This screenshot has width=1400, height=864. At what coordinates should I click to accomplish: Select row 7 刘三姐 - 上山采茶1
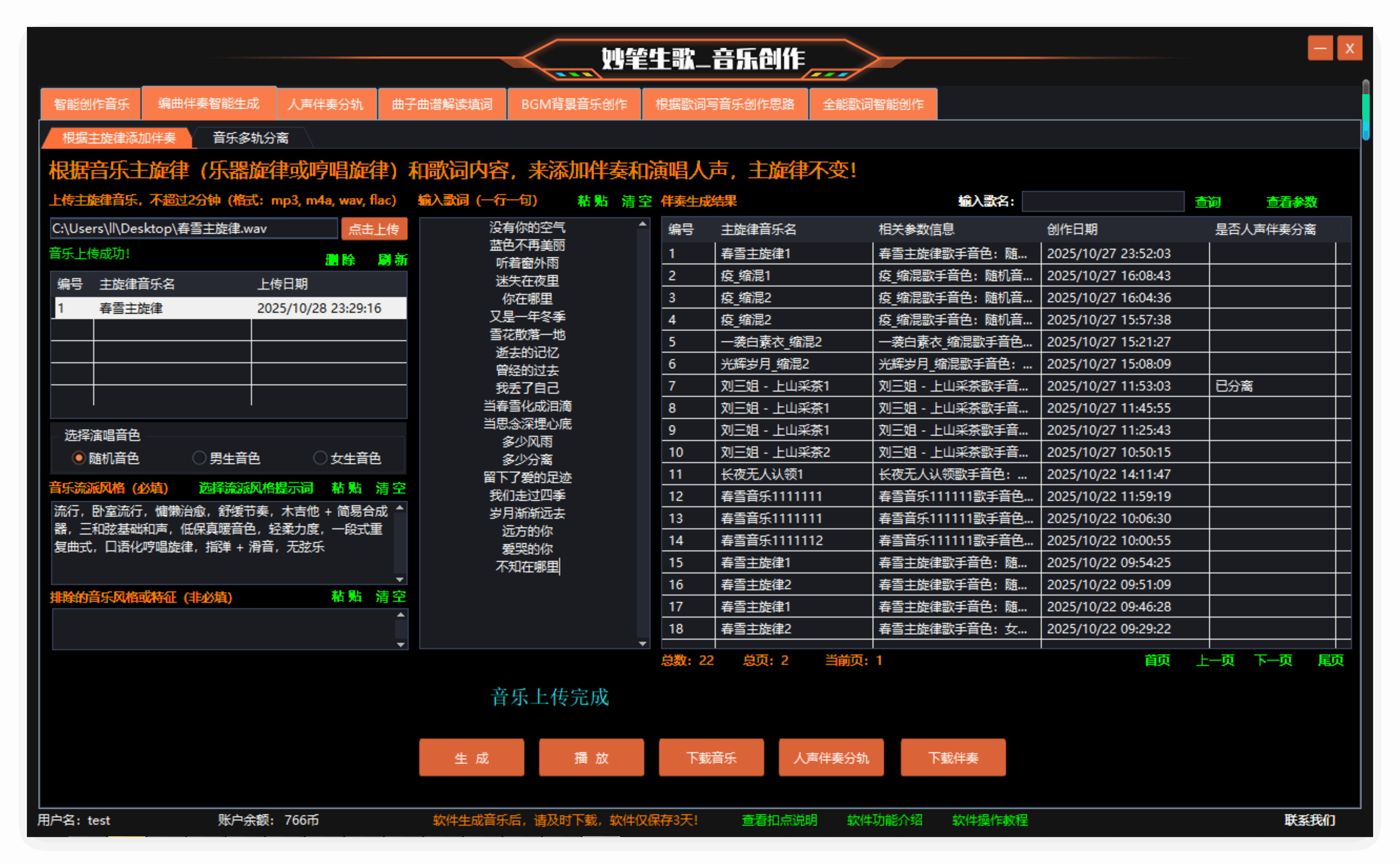click(774, 386)
